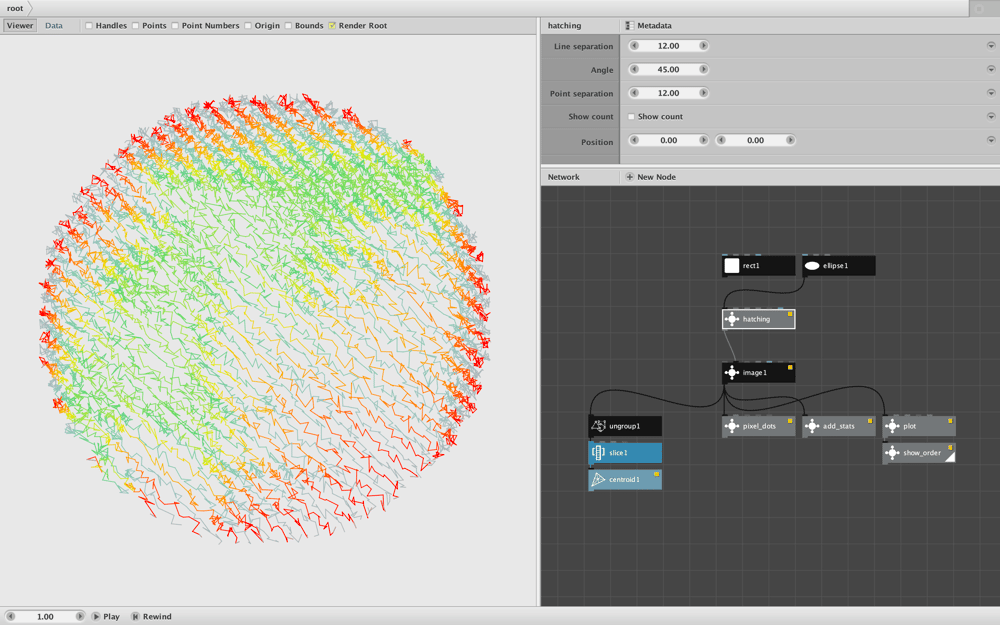Decrease Angle with left arrow
1000x625 pixels.
click(x=634, y=70)
